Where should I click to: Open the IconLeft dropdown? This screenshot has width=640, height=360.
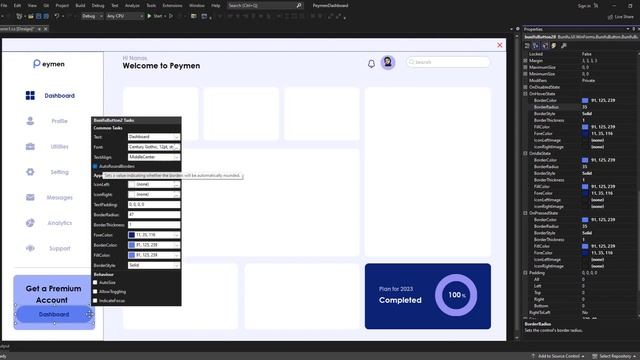176,184
